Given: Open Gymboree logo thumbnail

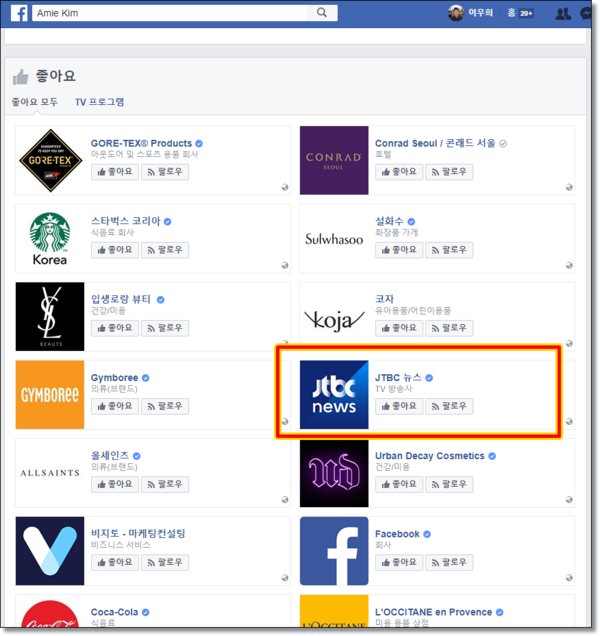Looking at the screenshot, I should click(x=50, y=395).
